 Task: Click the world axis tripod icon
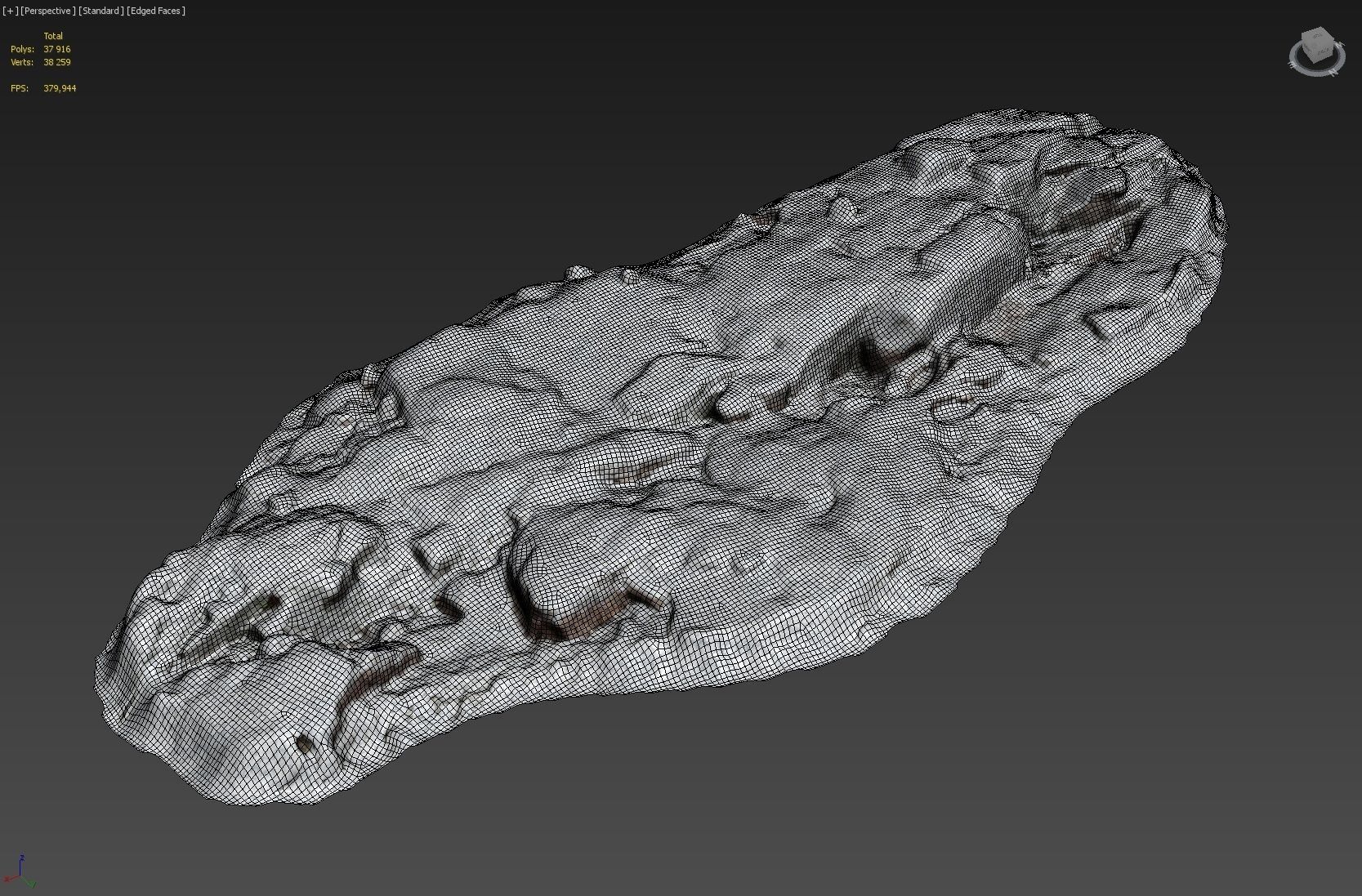[x=20, y=872]
